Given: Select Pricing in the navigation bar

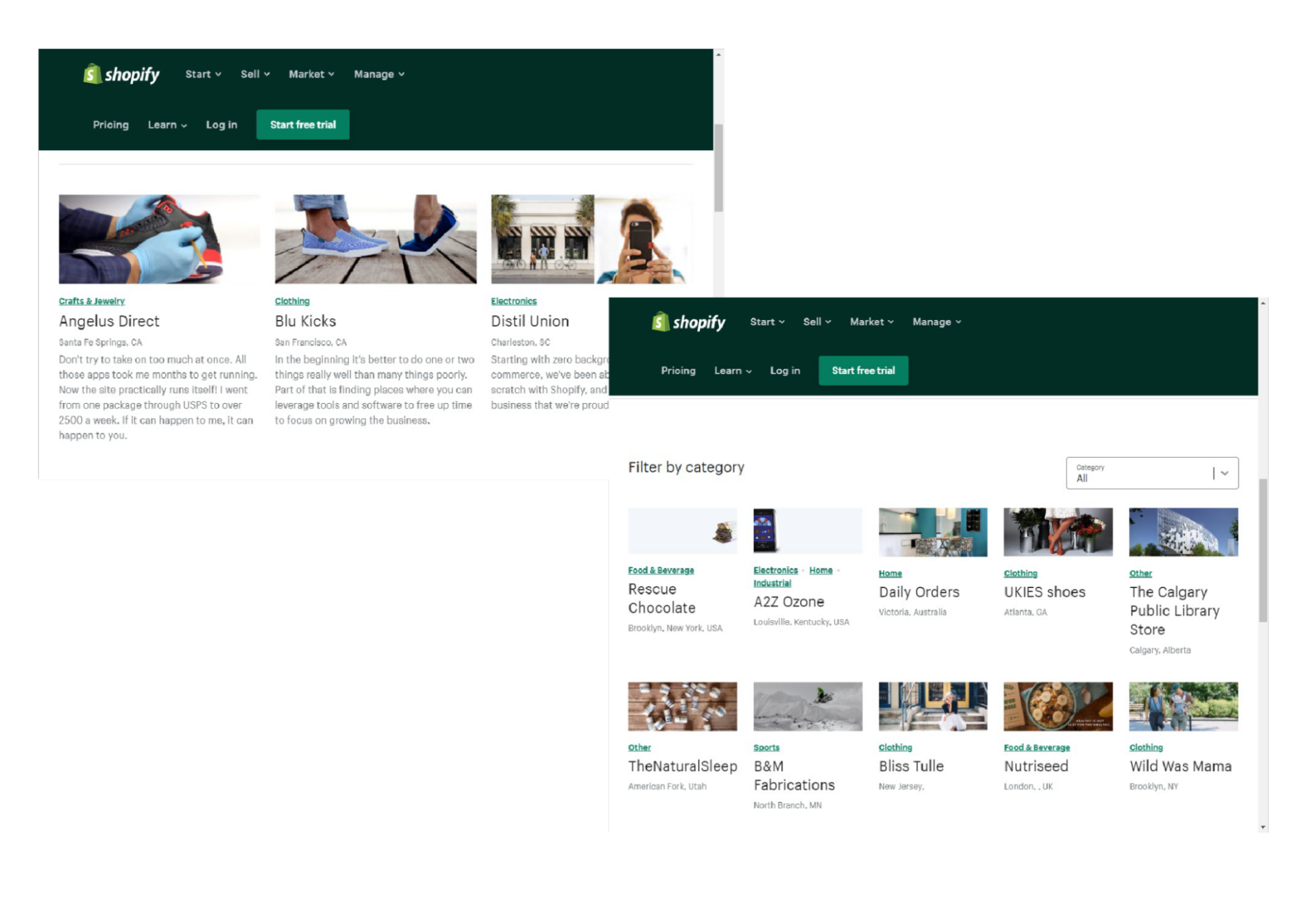Looking at the screenshot, I should tap(678, 370).
